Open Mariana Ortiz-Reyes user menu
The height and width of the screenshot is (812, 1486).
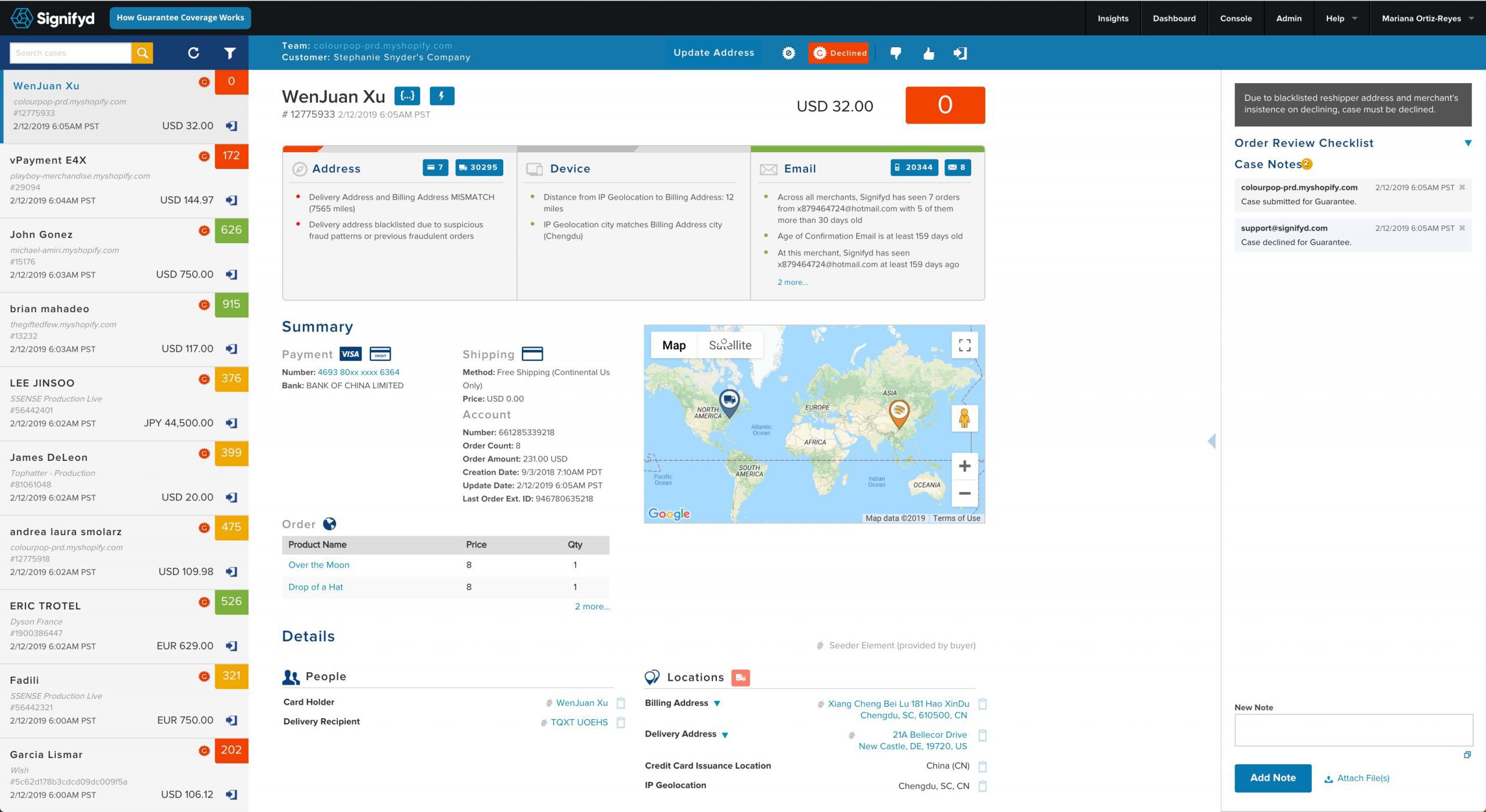coord(1427,18)
